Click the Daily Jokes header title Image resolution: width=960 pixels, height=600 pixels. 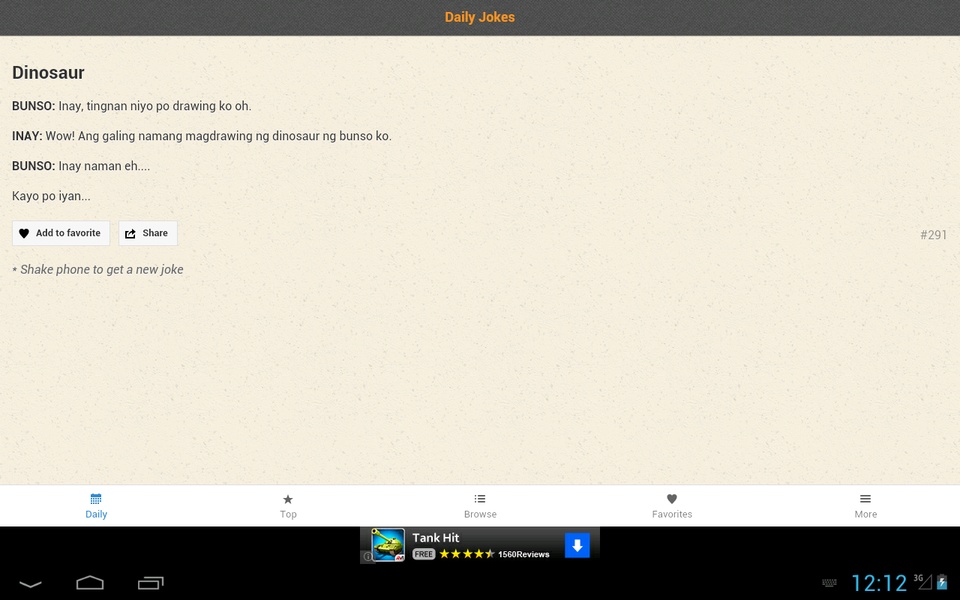pyautogui.click(x=480, y=17)
